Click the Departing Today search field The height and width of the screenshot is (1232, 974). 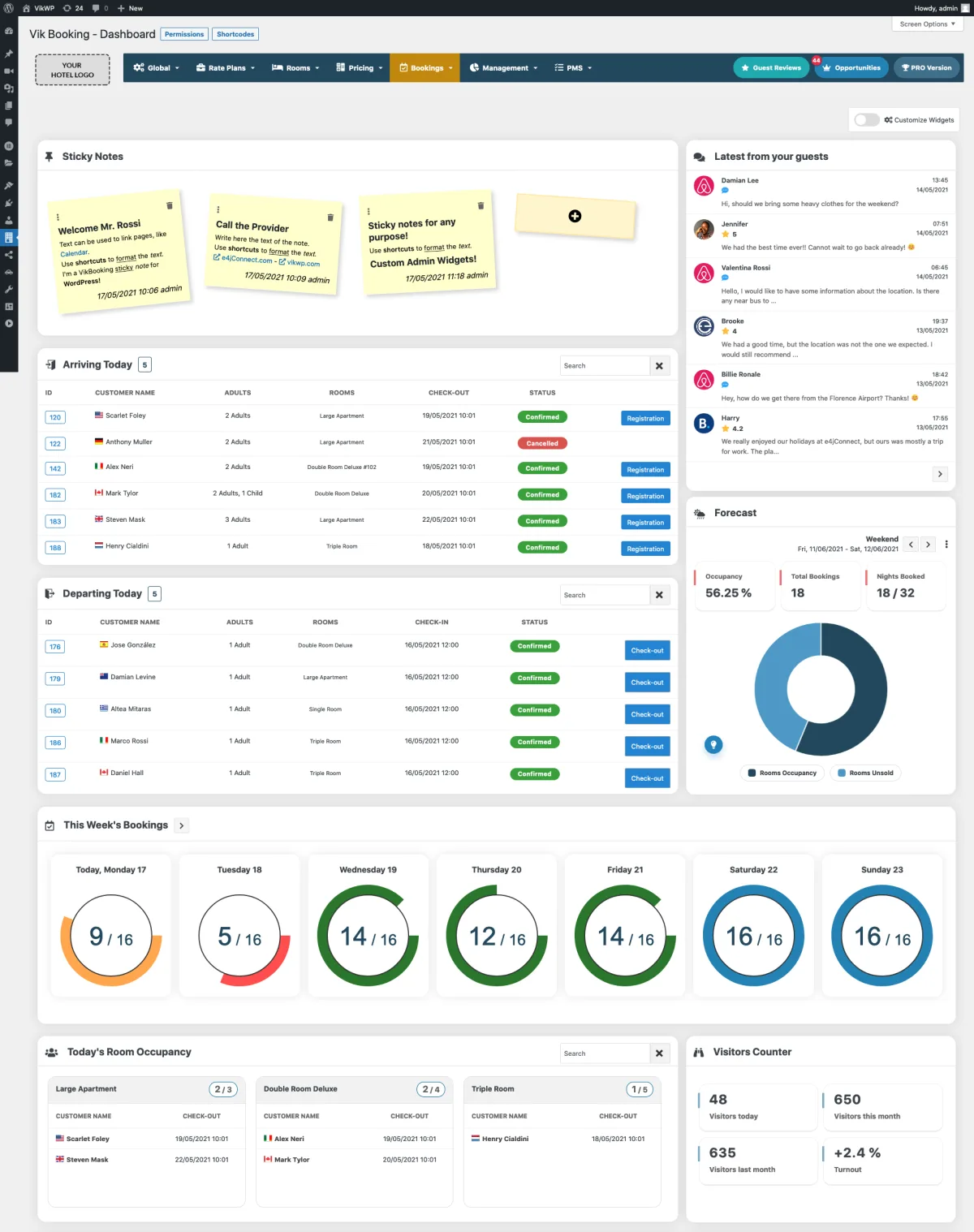click(605, 596)
